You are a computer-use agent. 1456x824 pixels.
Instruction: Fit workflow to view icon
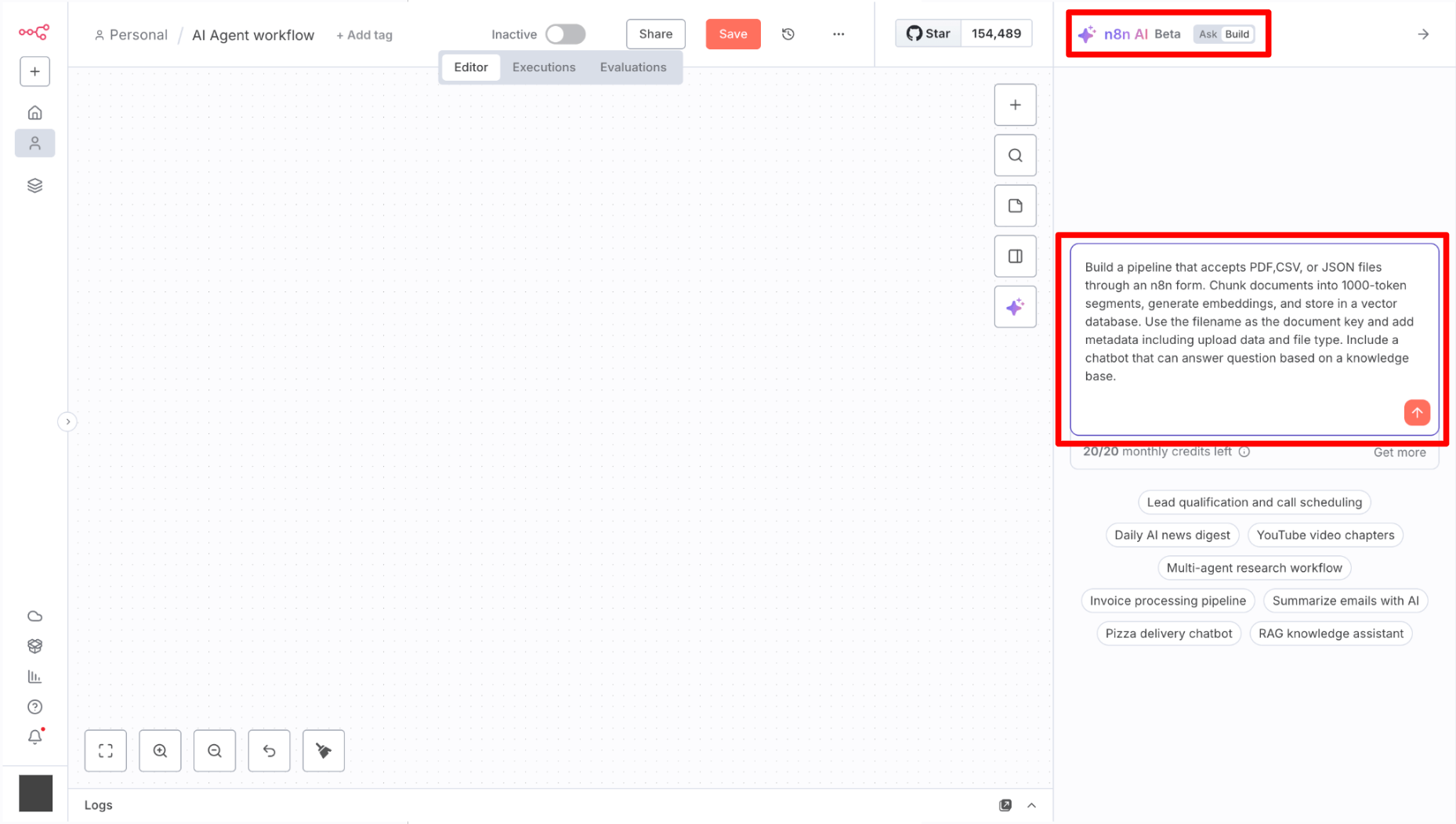click(106, 750)
